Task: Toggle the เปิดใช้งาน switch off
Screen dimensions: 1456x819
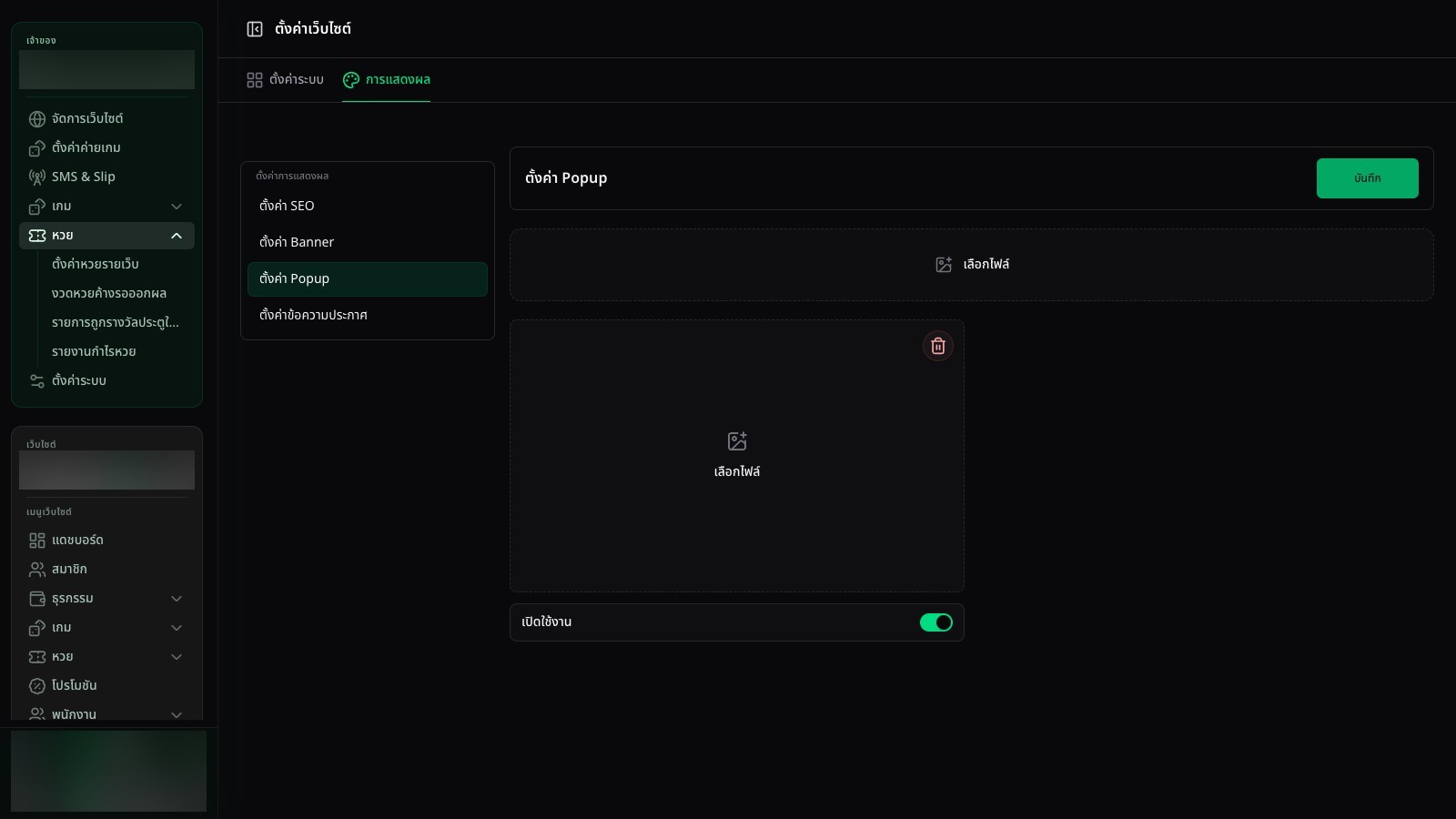Action: 935,622
